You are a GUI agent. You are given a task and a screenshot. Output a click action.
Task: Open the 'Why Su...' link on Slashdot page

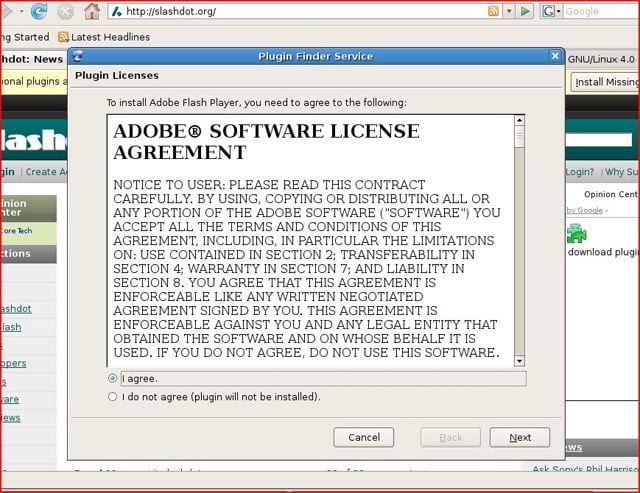pos(622,172)
